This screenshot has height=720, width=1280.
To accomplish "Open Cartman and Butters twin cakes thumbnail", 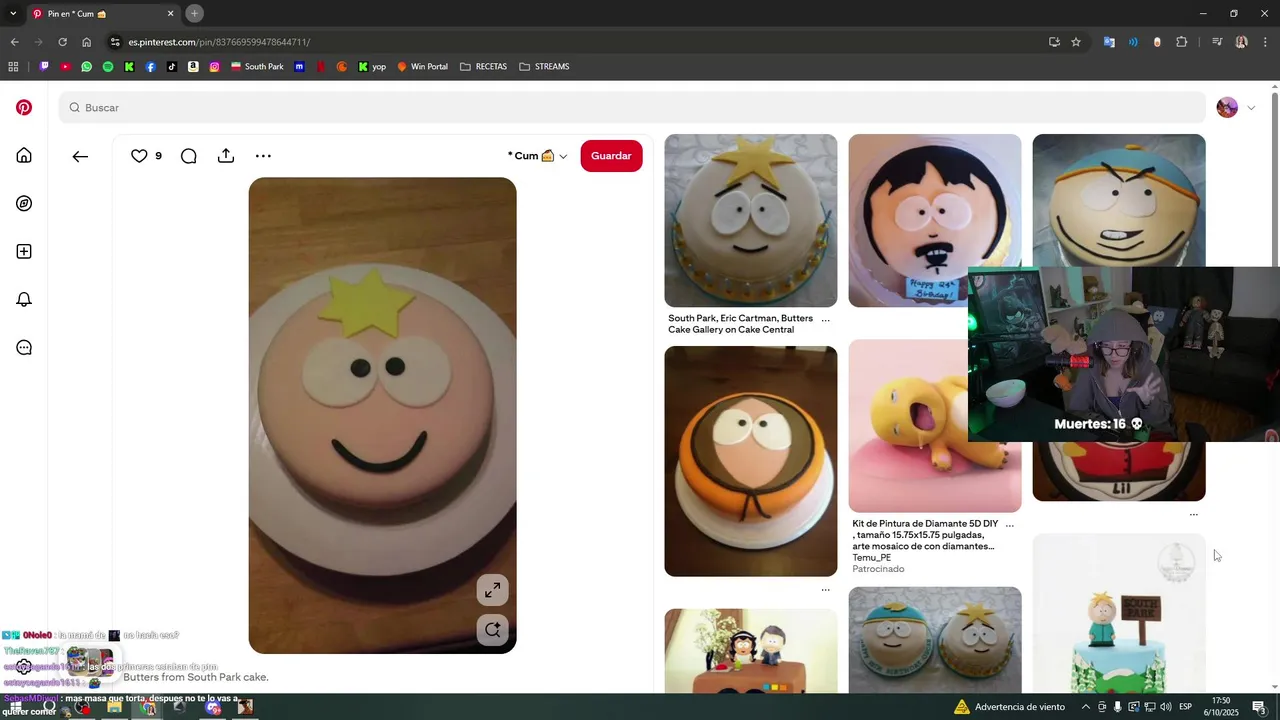I will (x=935, y=640).
